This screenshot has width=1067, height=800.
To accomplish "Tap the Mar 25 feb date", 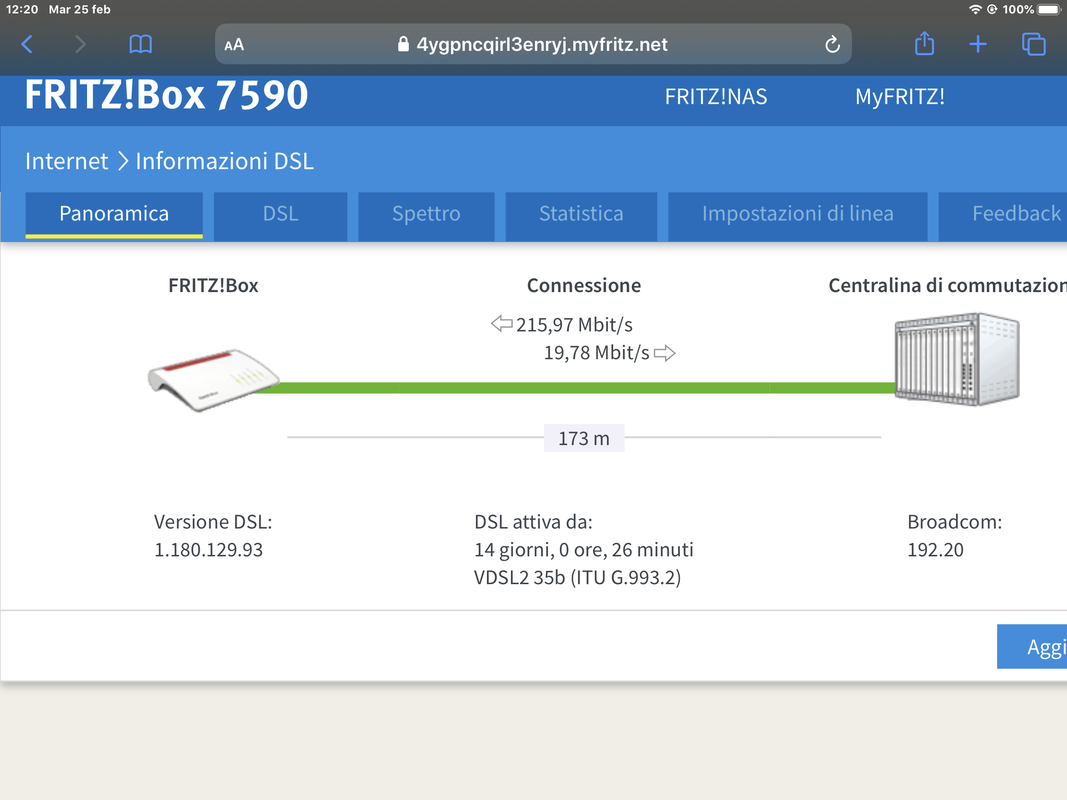I will click(x=80, y=10).
